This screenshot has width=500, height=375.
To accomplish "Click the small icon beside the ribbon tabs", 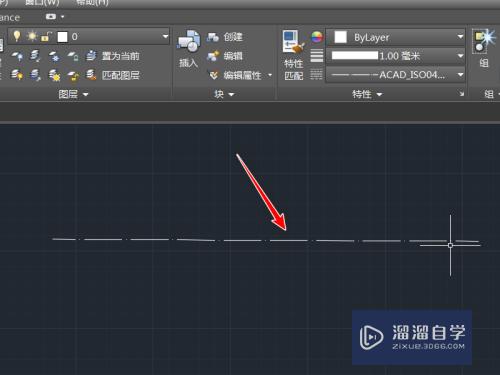I will (x=51, y=16).
